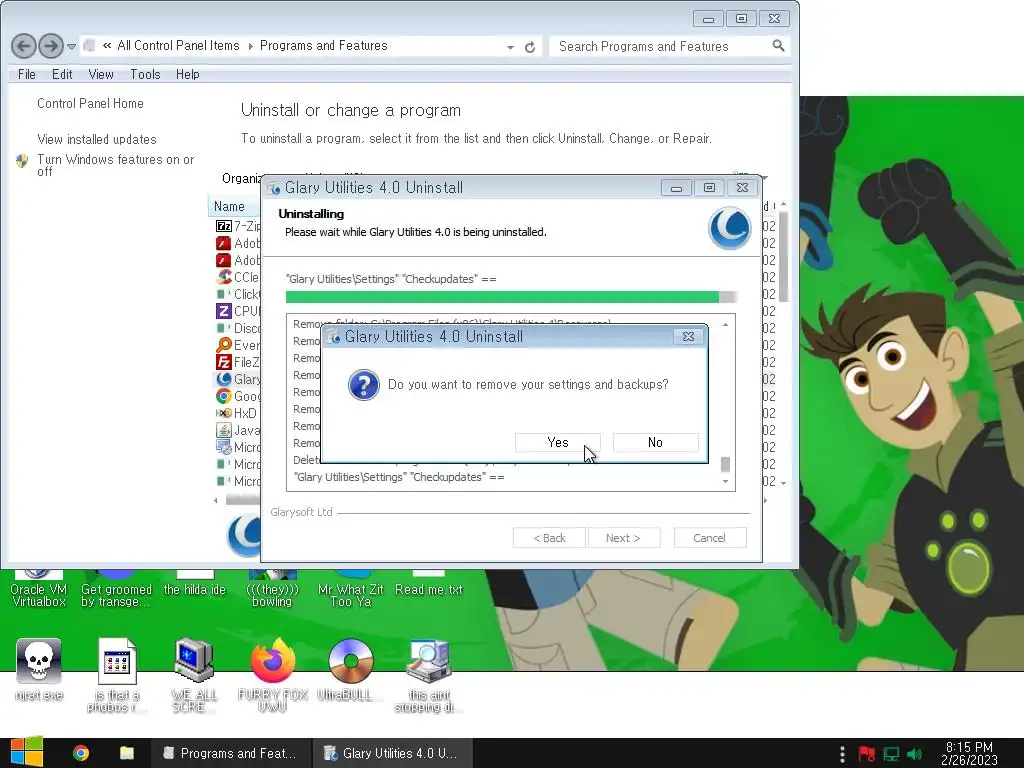Screen dimensions: 1024x768
Task: Select the Google Chrome program entry
Action: click(238, 396)
